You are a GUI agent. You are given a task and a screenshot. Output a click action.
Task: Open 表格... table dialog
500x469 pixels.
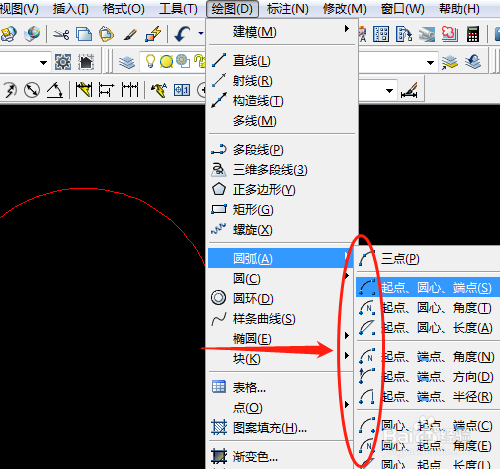pos(280,387)
